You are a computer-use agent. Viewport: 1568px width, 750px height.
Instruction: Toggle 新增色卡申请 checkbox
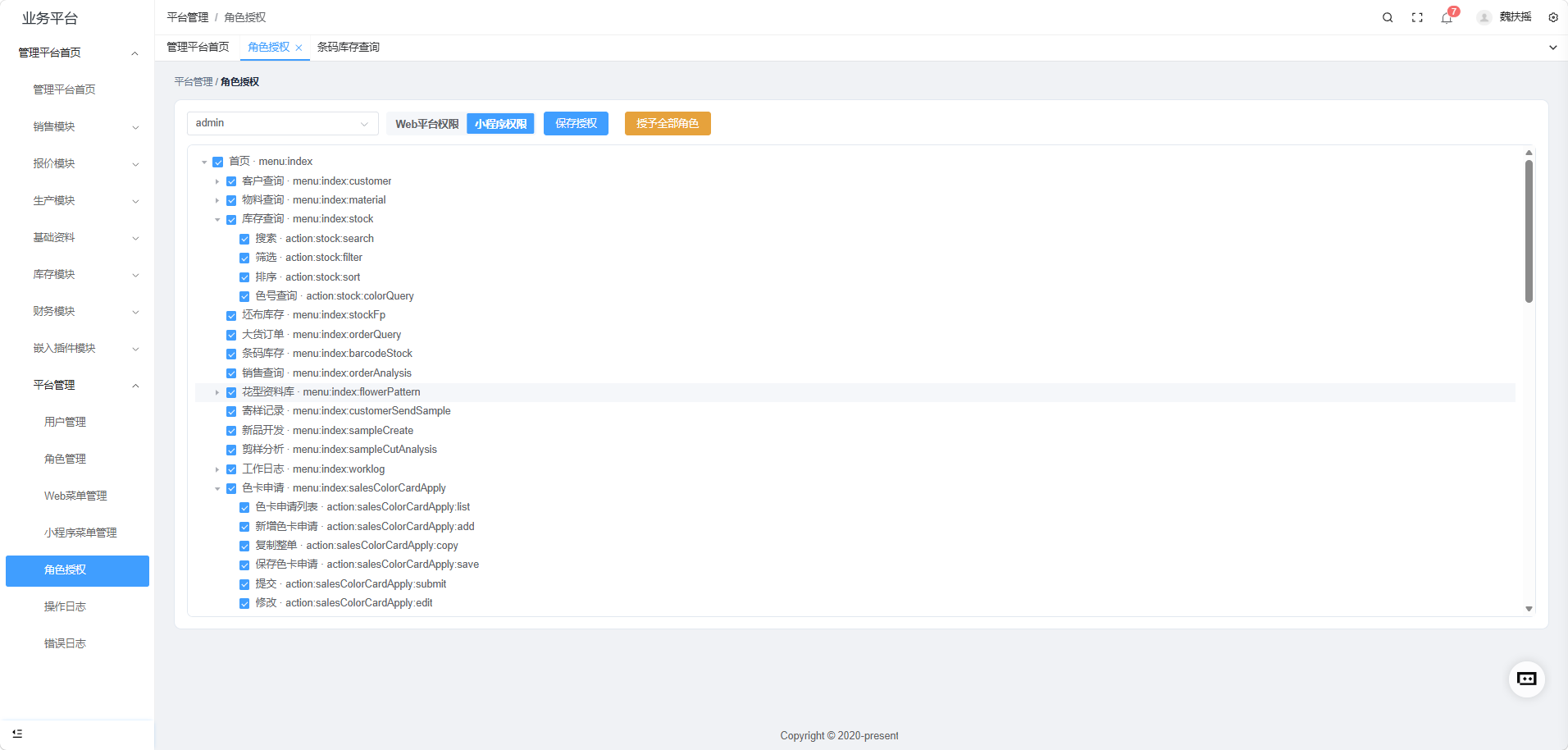244,527
